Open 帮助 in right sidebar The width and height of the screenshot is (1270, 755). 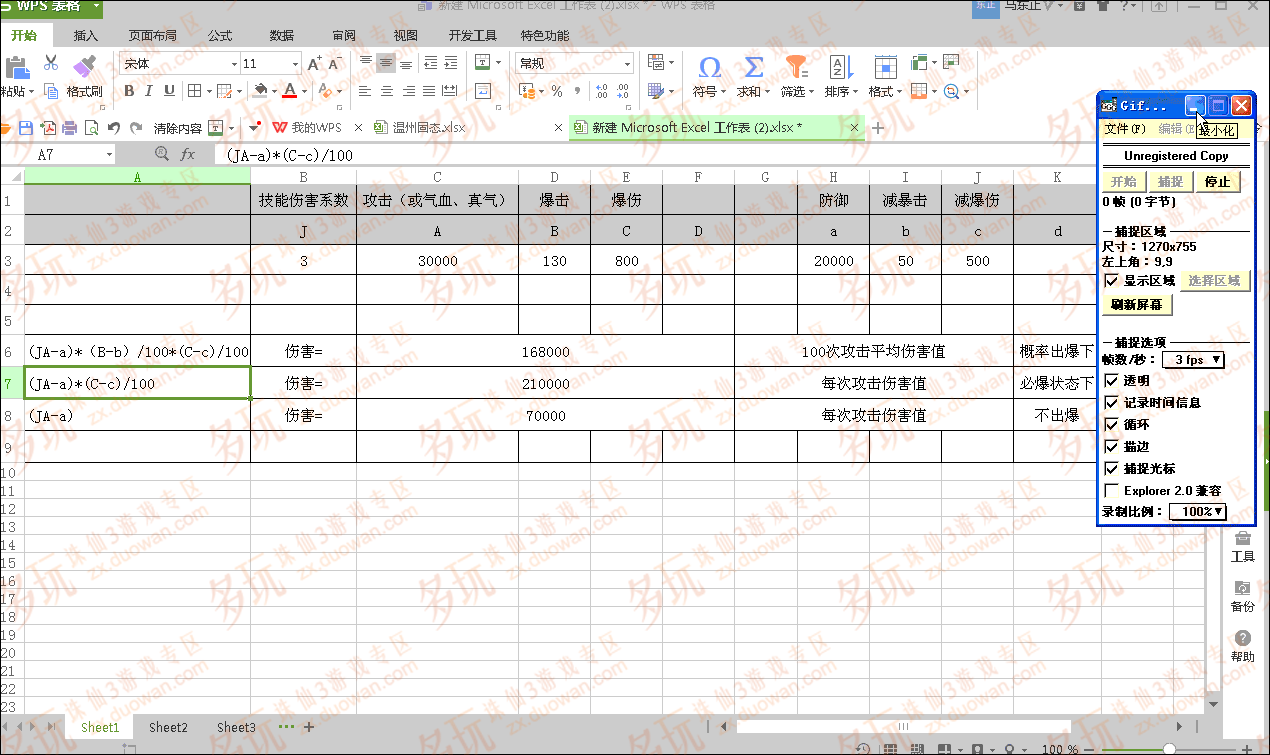tap(1243, 647)
